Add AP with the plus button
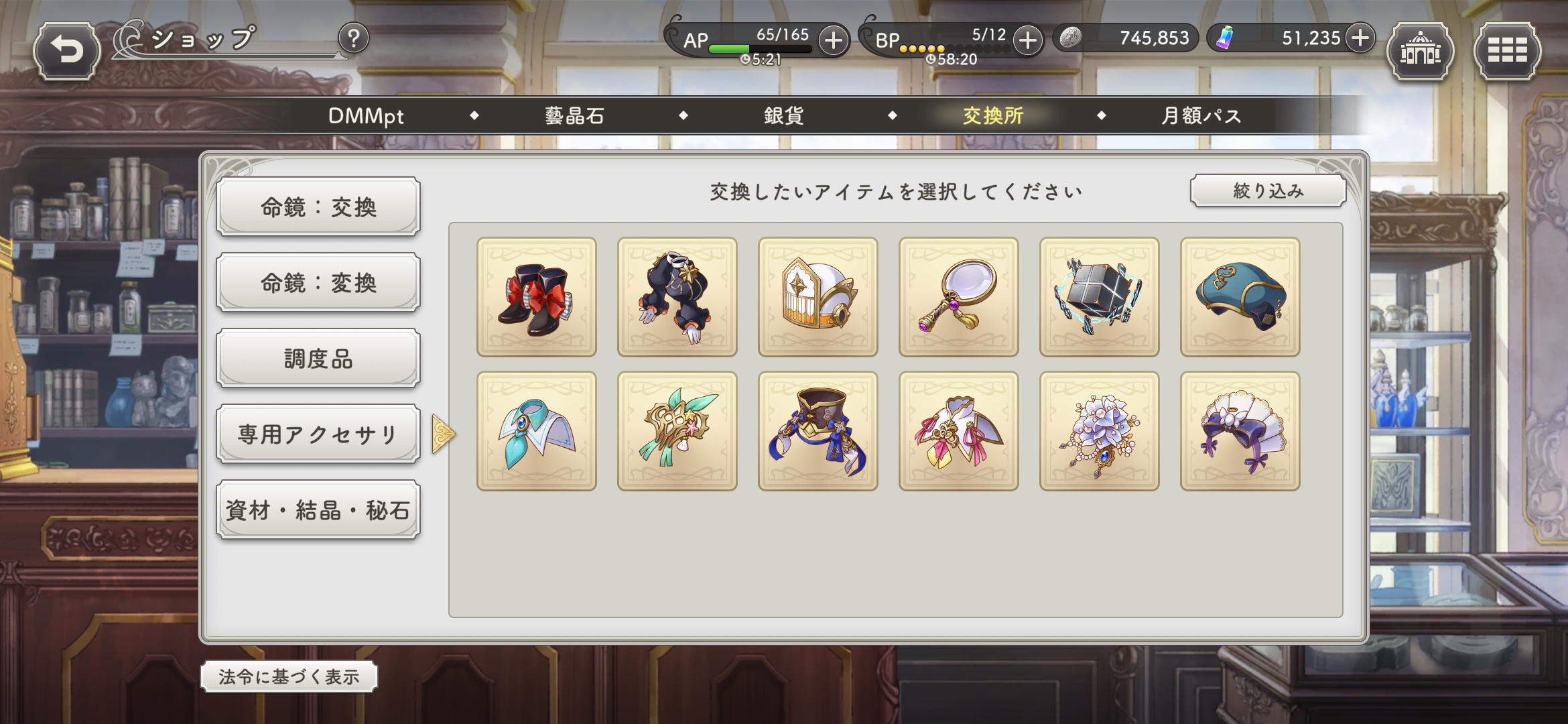Screen dimensions: 1568x724 [x=833, y=40]
